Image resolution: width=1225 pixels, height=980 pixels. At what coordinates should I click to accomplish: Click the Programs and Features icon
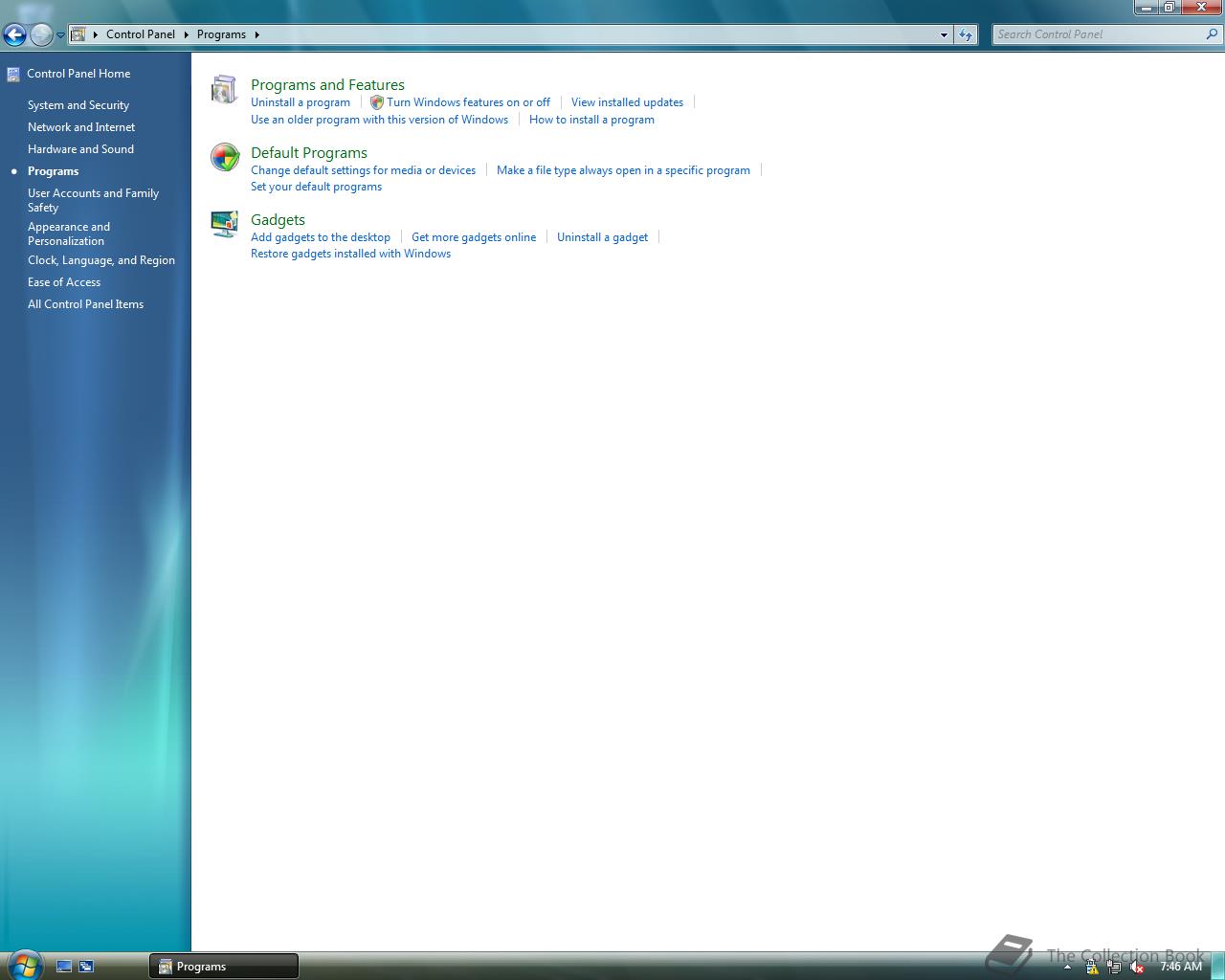click(x=224, y=89)
